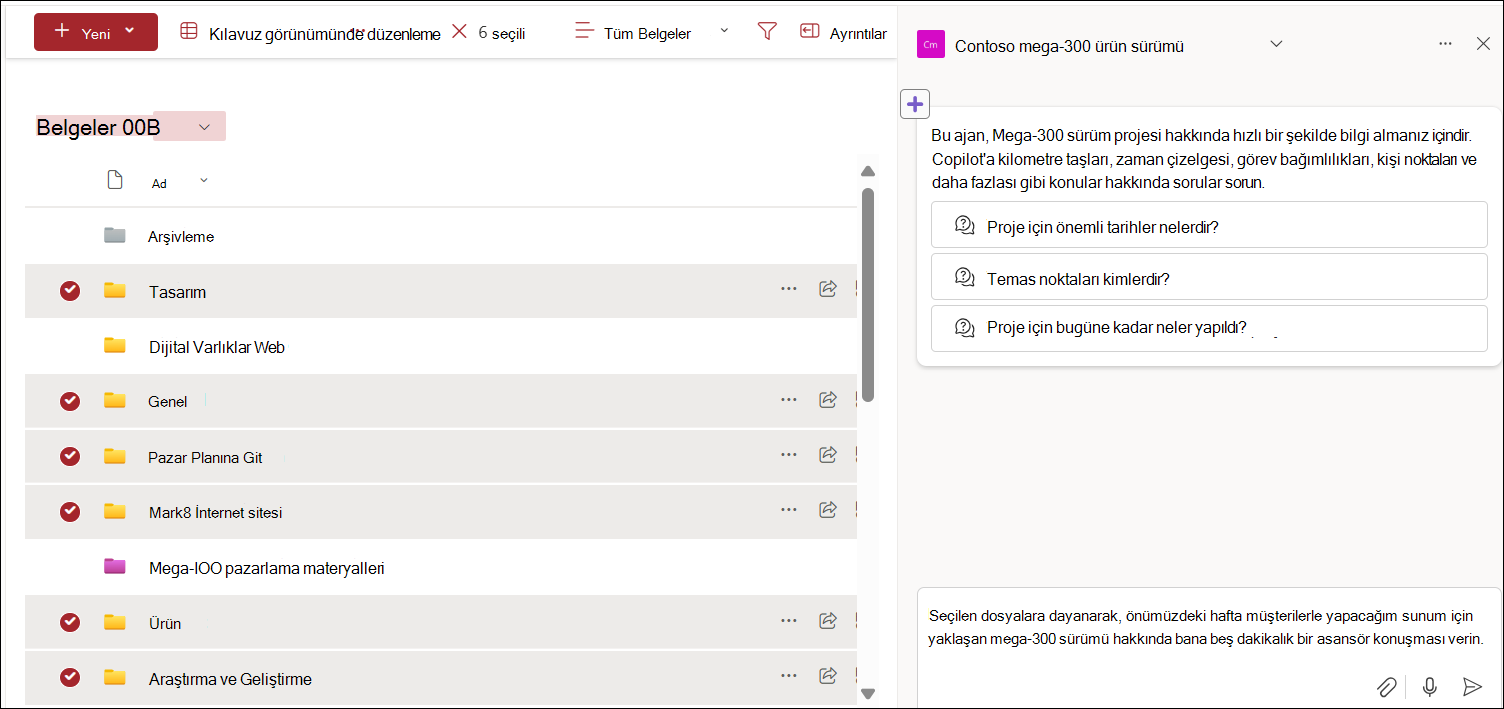Viewport: 1504px width, 709px height.
Task: Open more actions for Genel
Action: point(789,399)
